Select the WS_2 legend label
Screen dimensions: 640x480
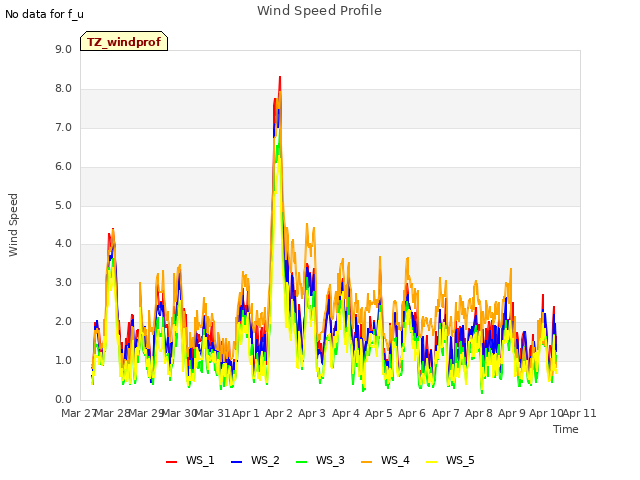265,460
